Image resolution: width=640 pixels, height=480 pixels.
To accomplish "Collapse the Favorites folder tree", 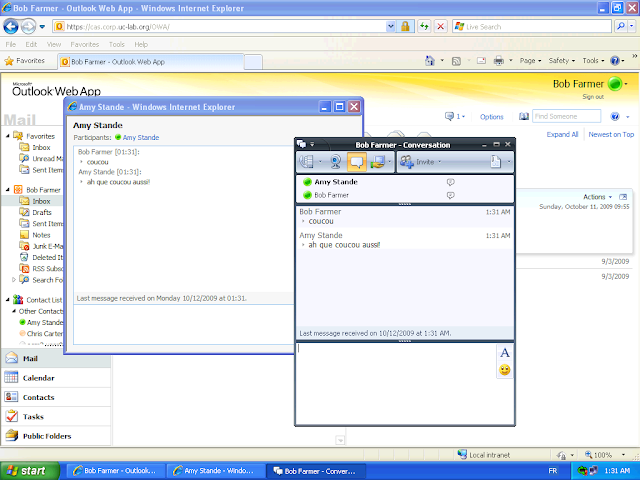I will [x=8, y=136].
